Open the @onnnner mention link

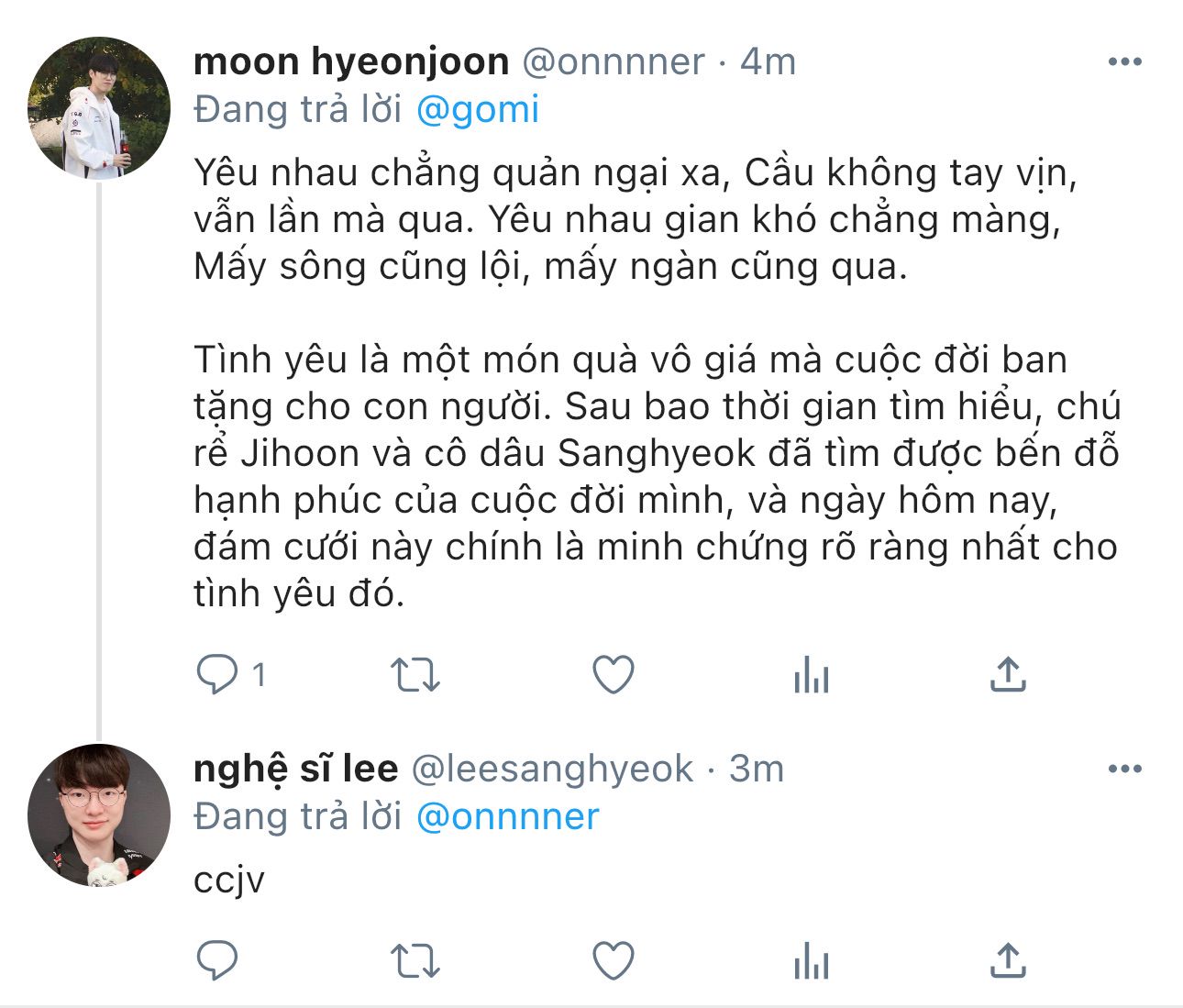pyautogui.click(x=507, y=815)
